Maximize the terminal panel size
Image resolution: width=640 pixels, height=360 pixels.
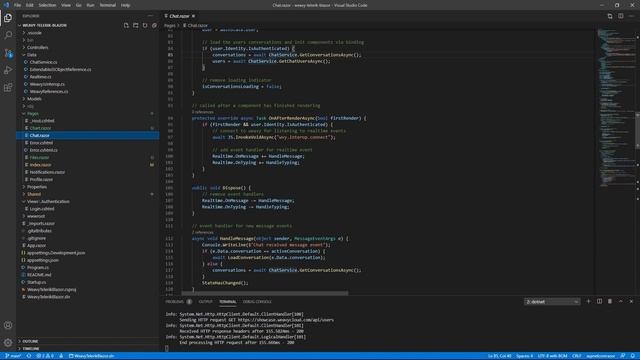coord(620,301)
